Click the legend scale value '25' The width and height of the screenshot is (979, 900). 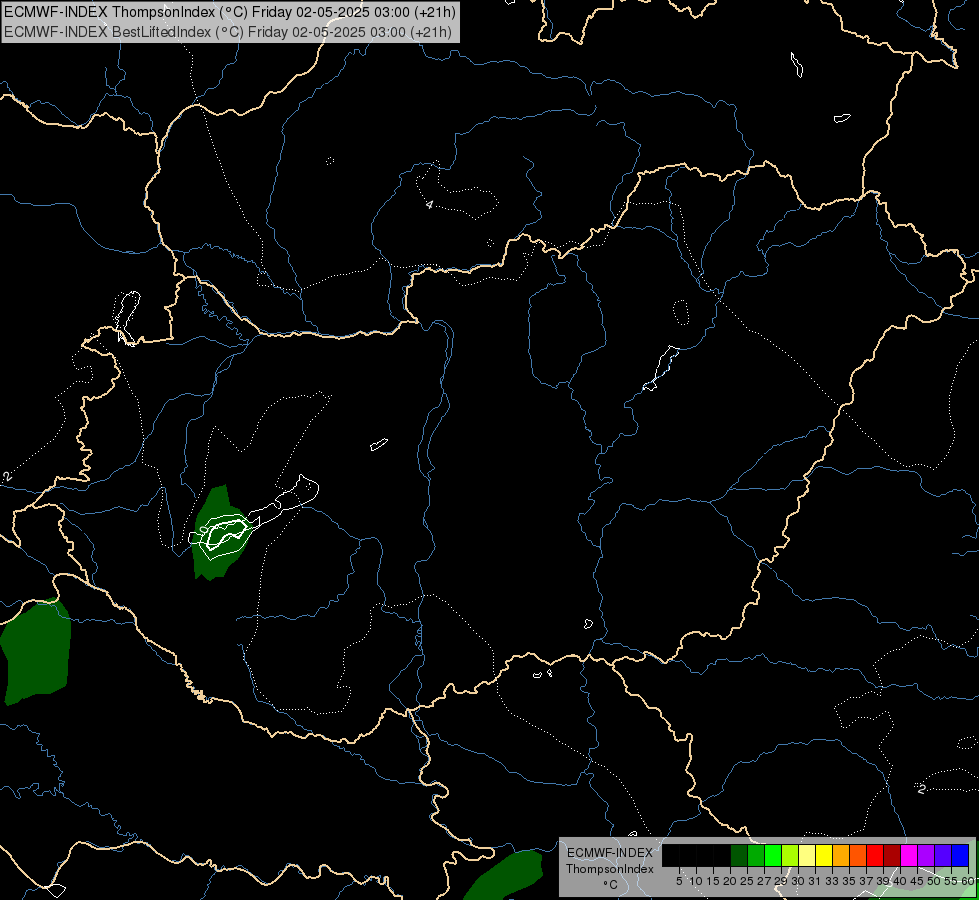[747, 881]
